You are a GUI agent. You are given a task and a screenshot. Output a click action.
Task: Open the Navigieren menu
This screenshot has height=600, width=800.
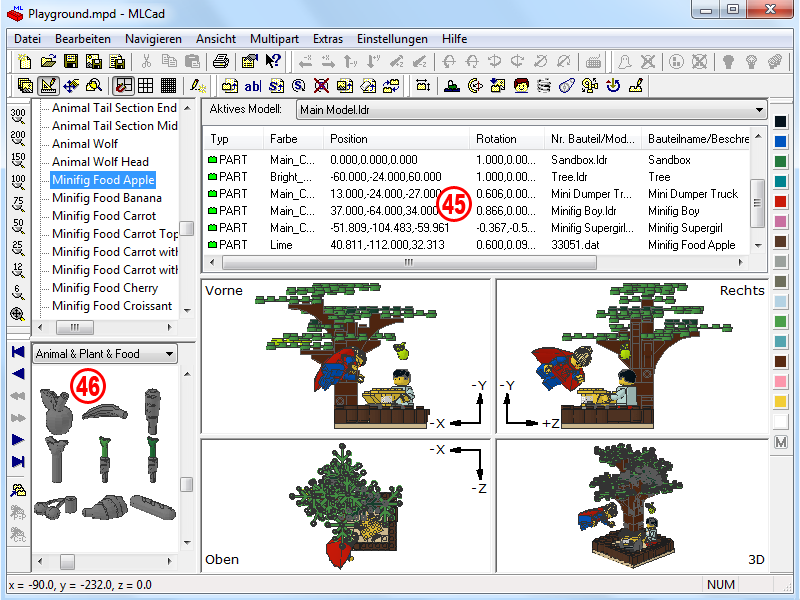coord(153,39)
